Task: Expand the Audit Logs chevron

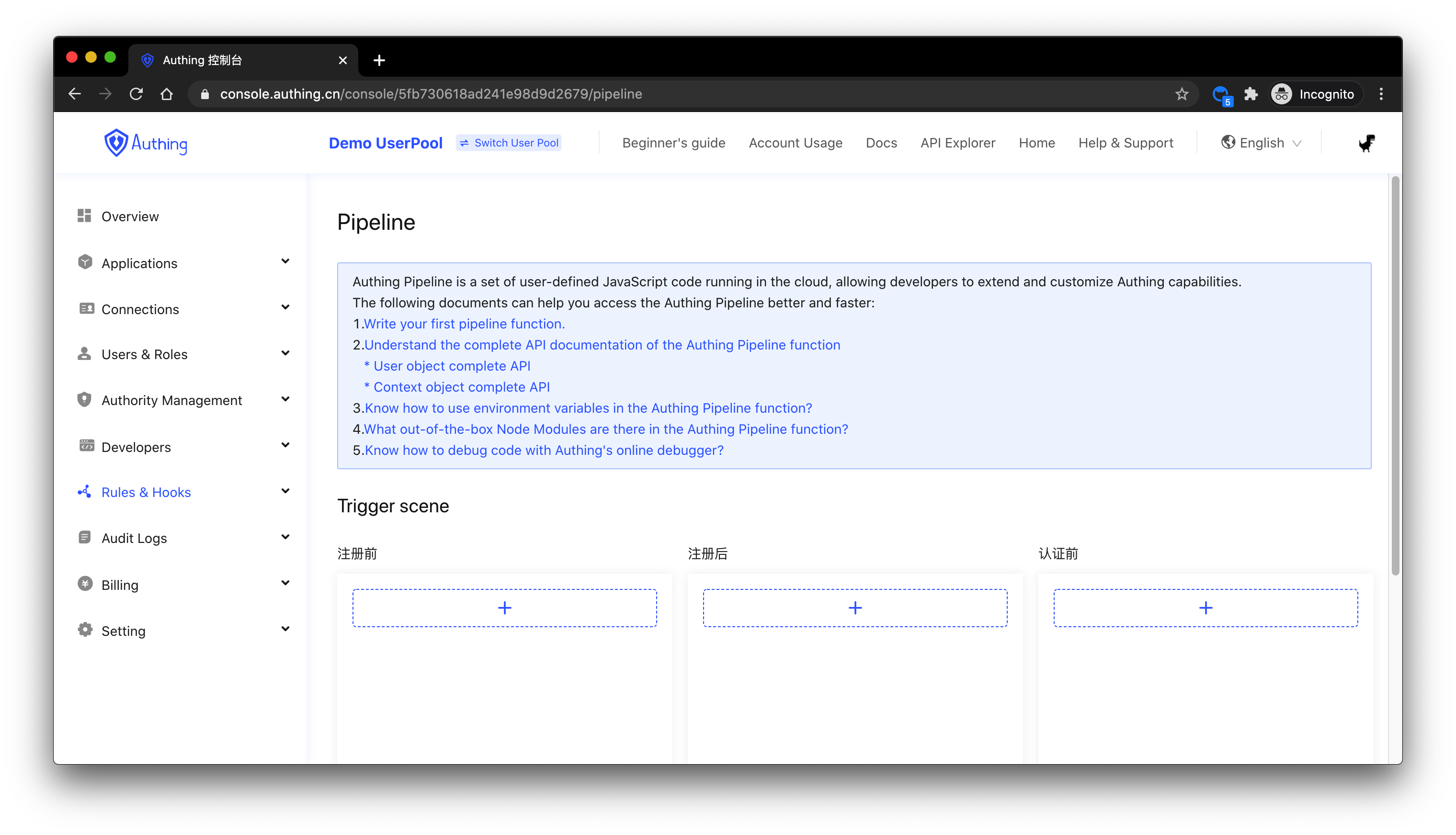Action: click(x=285, y=537)
